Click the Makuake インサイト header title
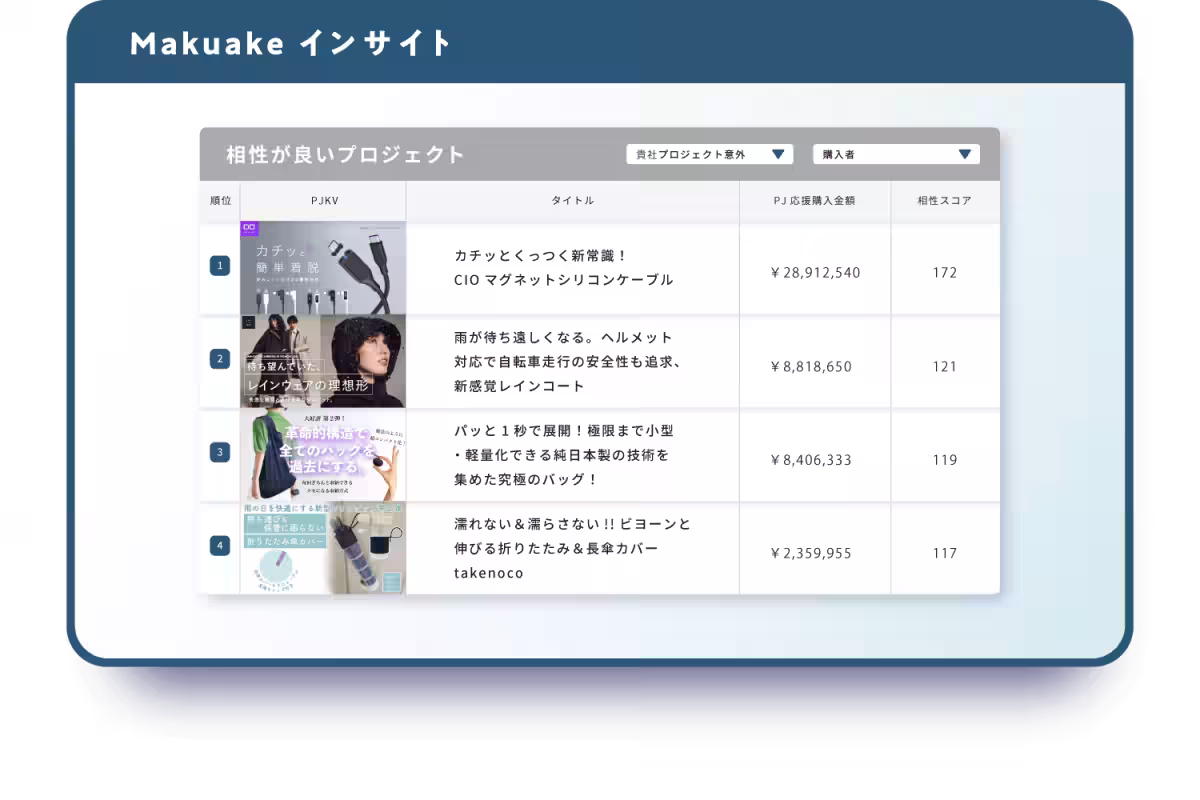The image size is (1200, 800). pyautogui.click(x=291, y=44)
